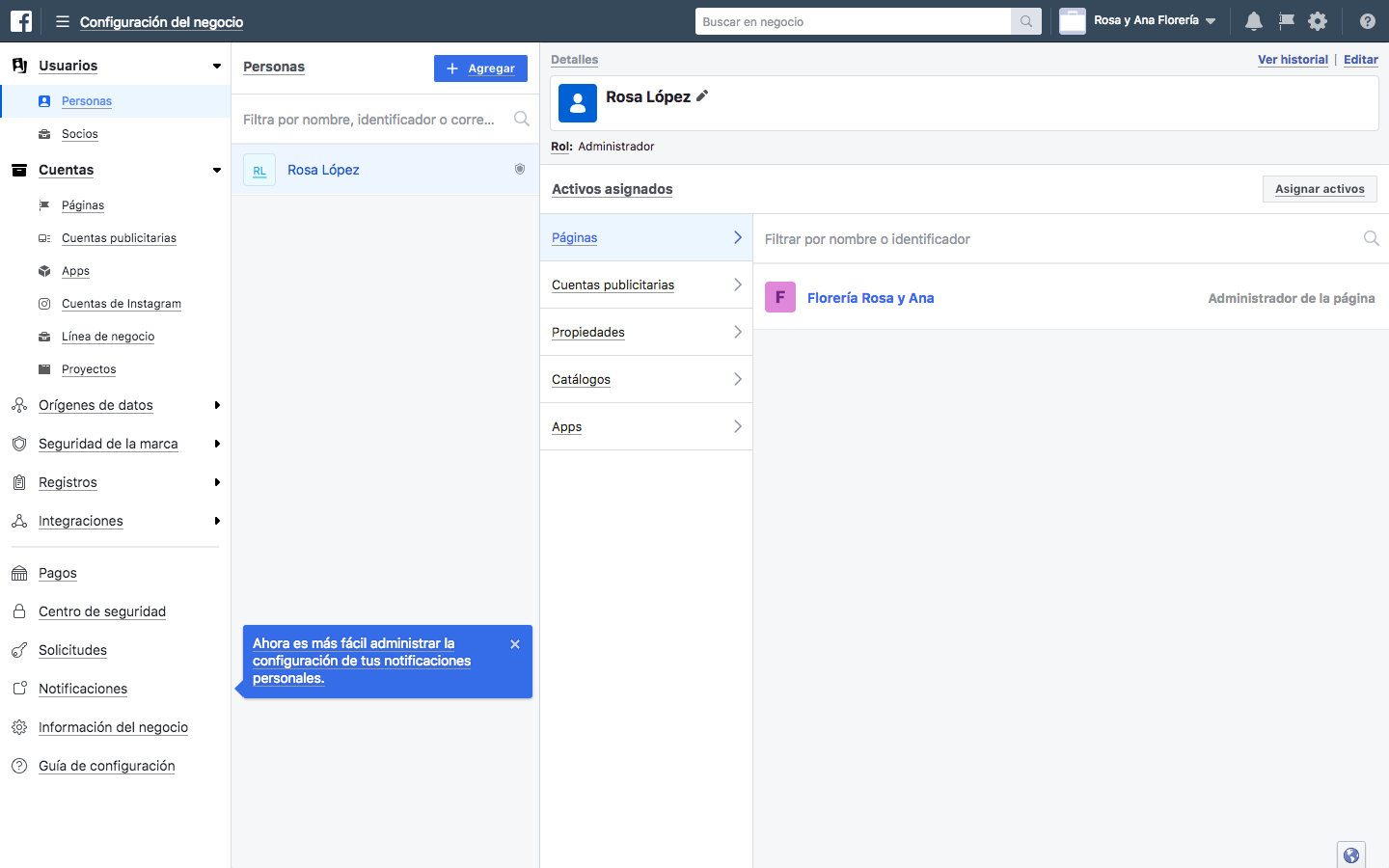Click the Notificaciones sidebar icon
This screenshot has width=1389, height=868.
(19, 689)
